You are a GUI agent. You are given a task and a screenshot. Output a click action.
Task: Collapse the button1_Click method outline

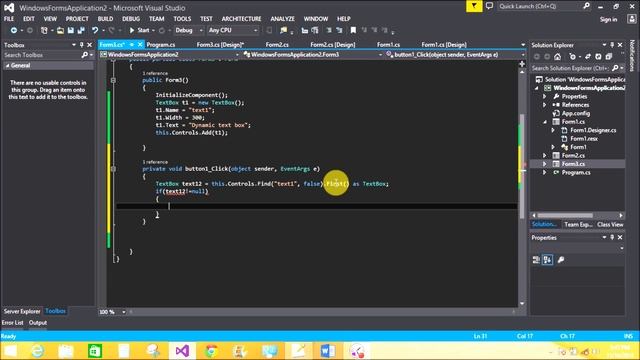113,169
